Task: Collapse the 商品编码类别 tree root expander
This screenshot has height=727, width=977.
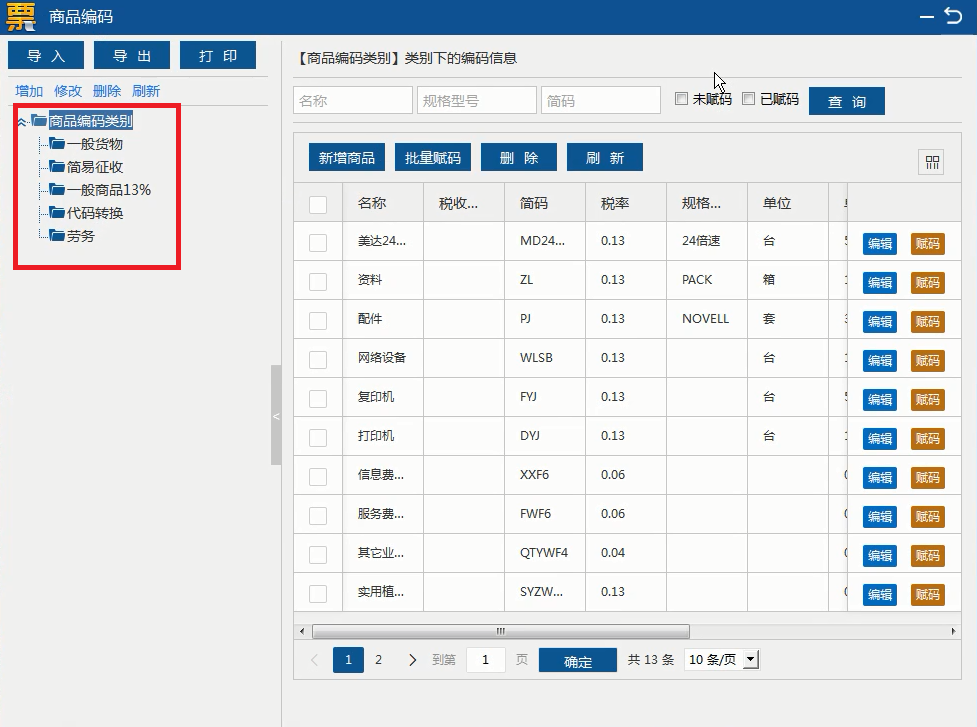Action: [22, 121]
